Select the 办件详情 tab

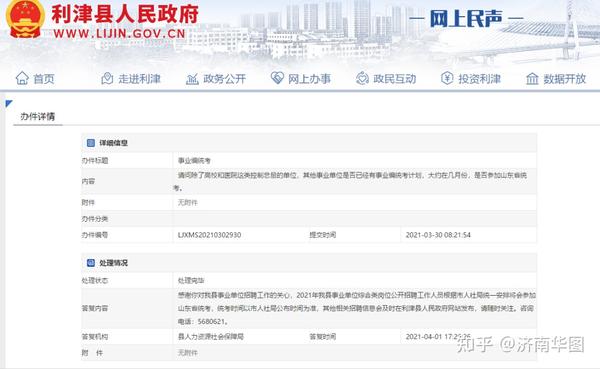point(38,116)
